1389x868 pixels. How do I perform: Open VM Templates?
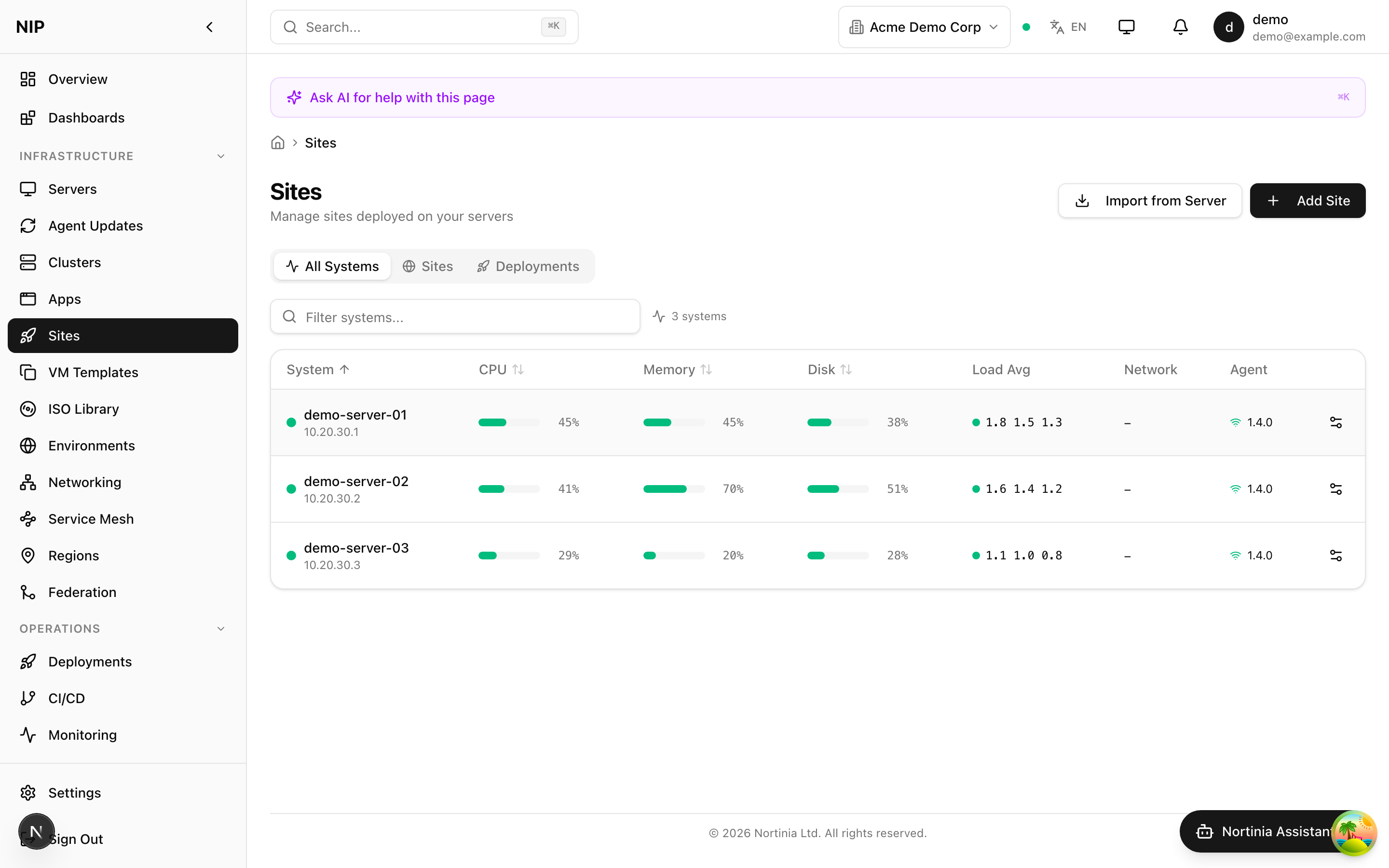point(123,373)
